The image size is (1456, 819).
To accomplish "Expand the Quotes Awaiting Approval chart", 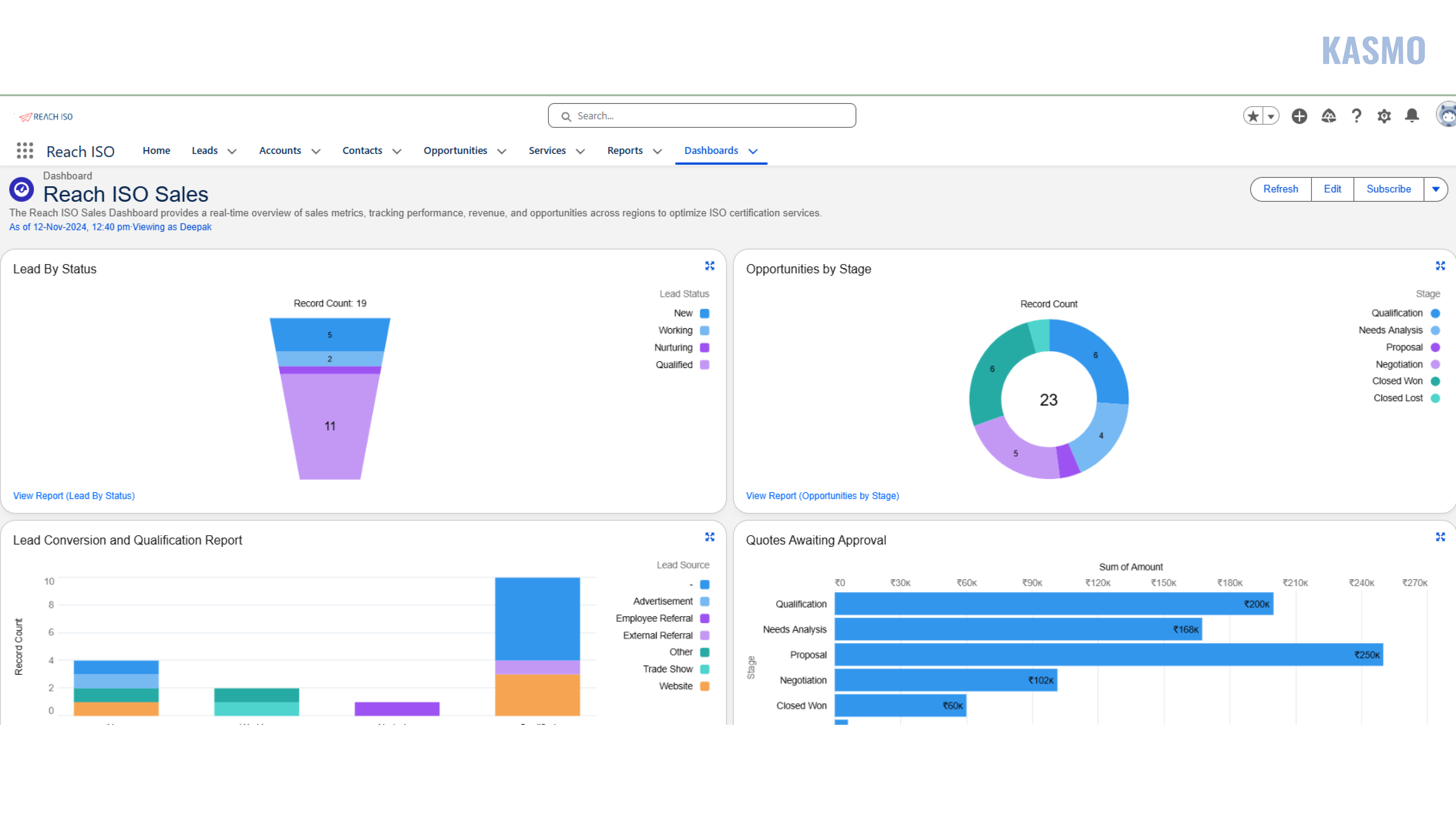I will (1440, 537).
